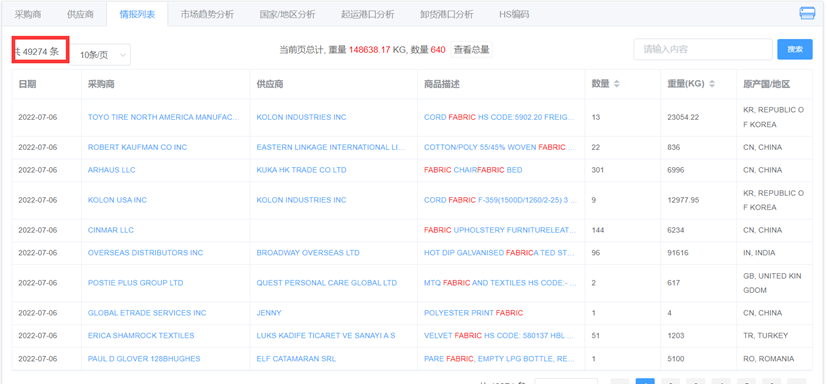Focus the 请输入内容 search field
The width and height of the screenshot is (829, 384).
[x=703, y=49]
